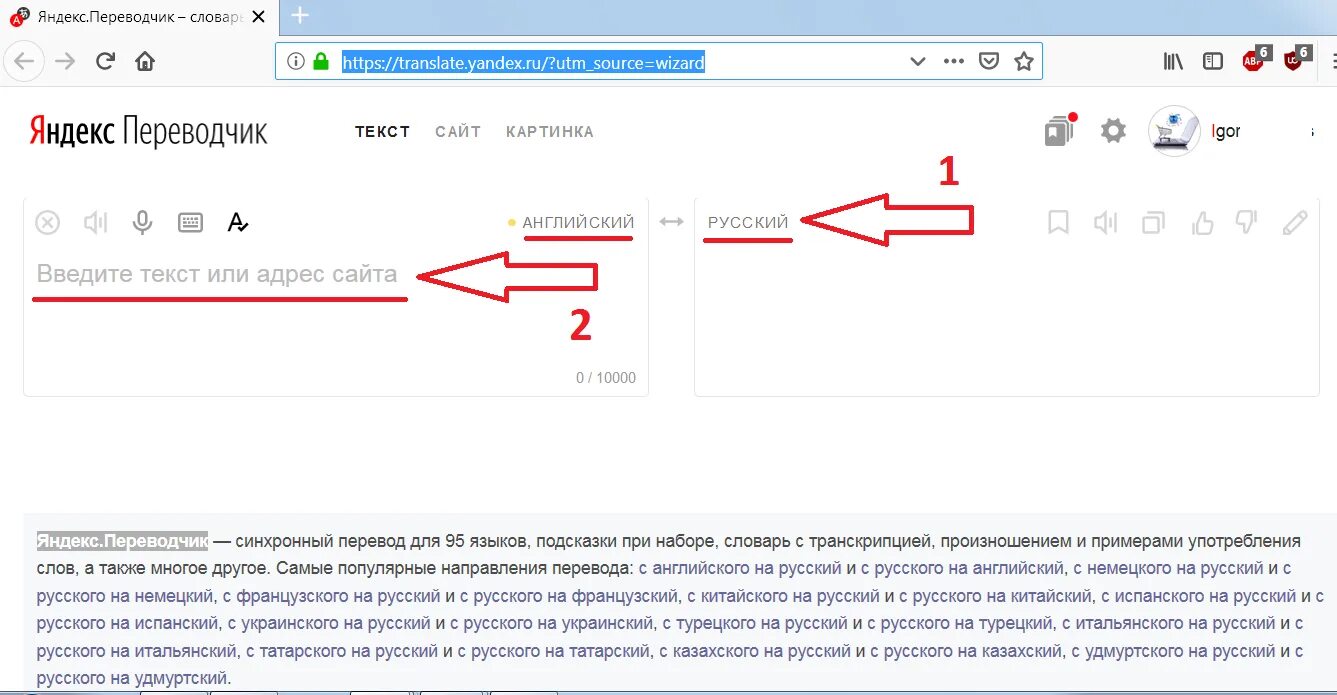Viewport: 1337px width, 695px height.
Task: Click the character counter '0 / 10000'
Action: tap(605, 378)
